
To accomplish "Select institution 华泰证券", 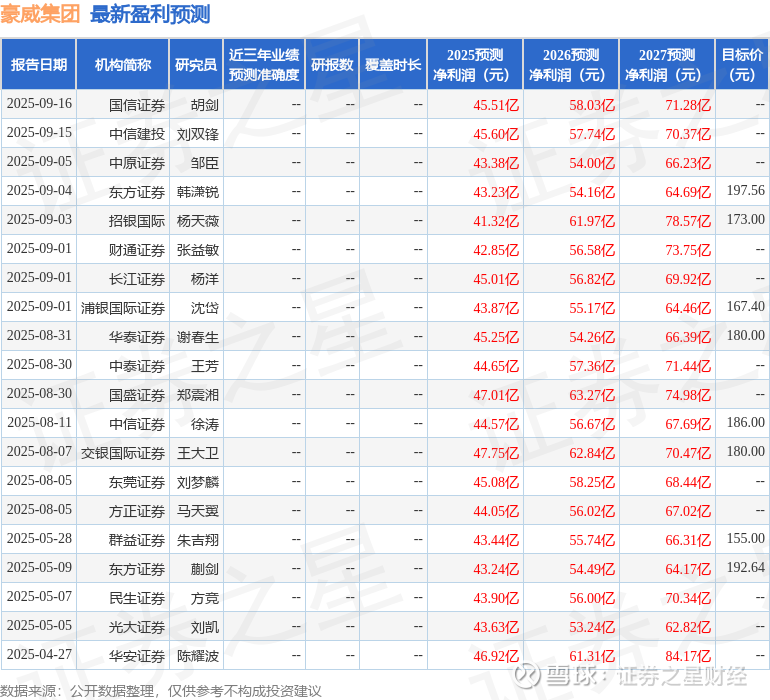I will coord(137,337).
